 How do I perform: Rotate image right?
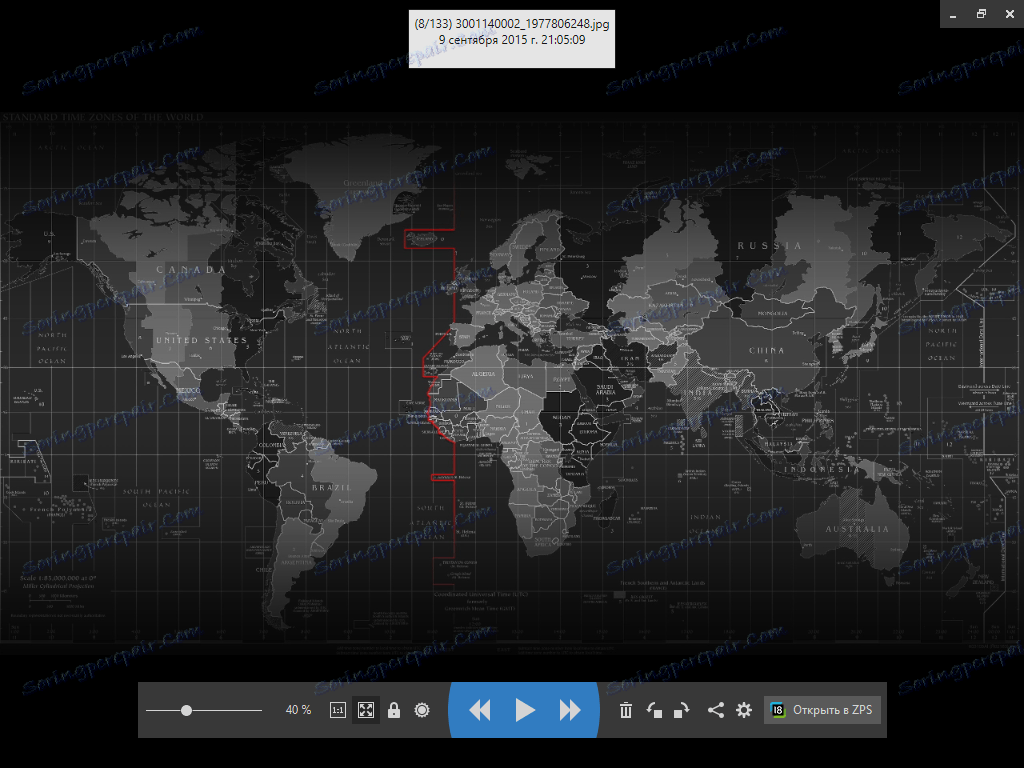pos(681,710)
